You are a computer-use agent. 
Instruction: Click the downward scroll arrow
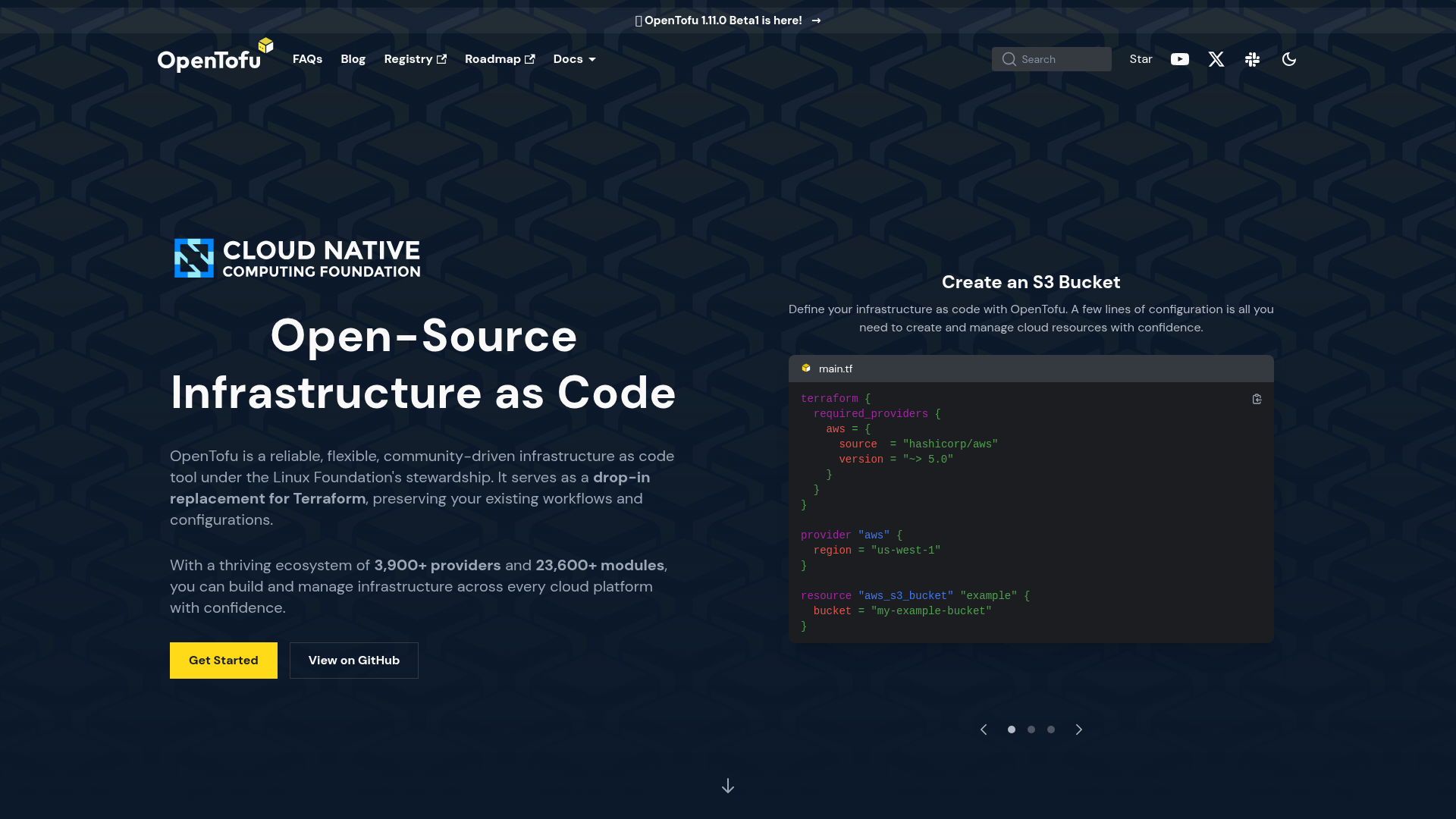click(727, 786)
